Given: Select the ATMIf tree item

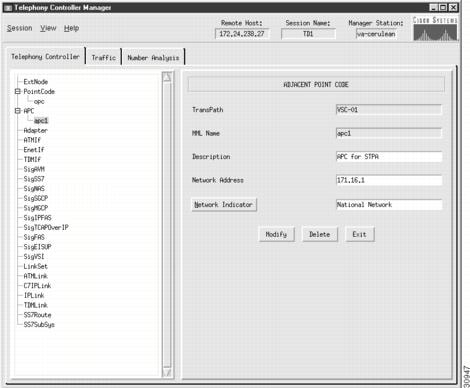Looking at the screenshot, I should (32, 140).
